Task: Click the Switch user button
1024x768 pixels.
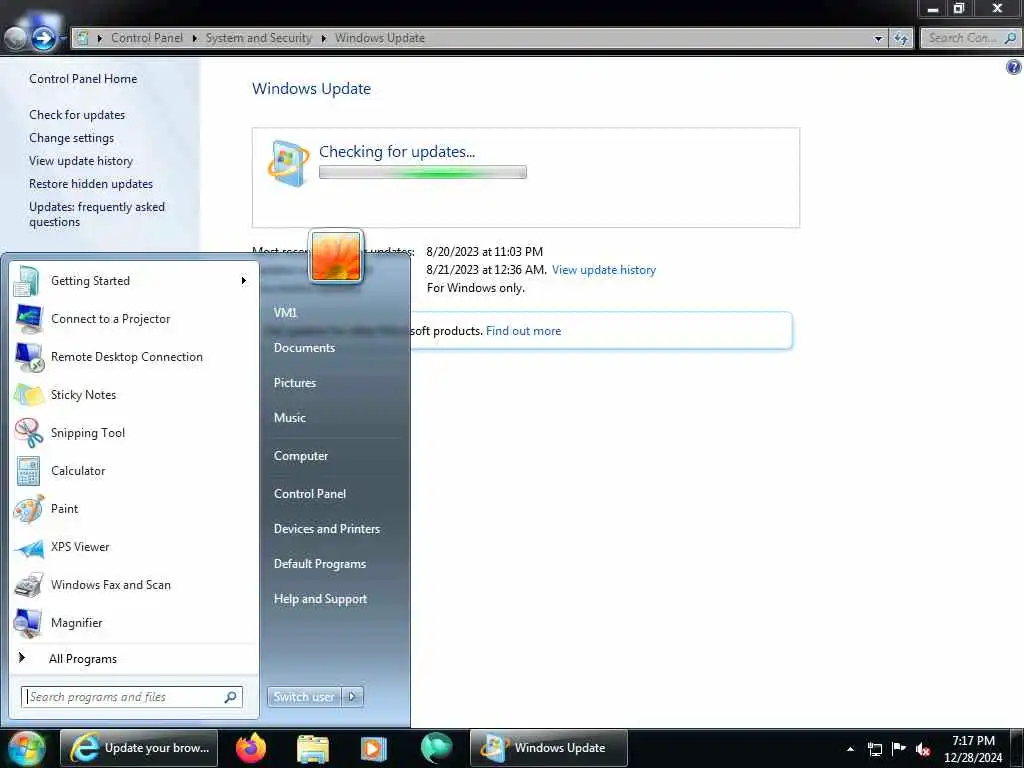Action: 304,697
